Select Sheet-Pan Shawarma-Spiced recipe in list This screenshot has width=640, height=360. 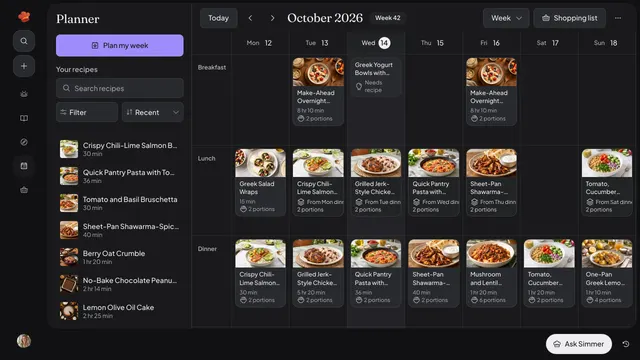click(x=120, y=230)
